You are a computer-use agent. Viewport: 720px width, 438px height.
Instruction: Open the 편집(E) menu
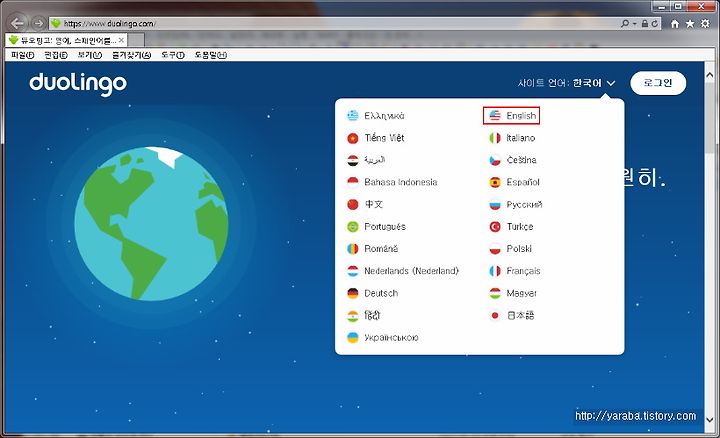(56, 55)
